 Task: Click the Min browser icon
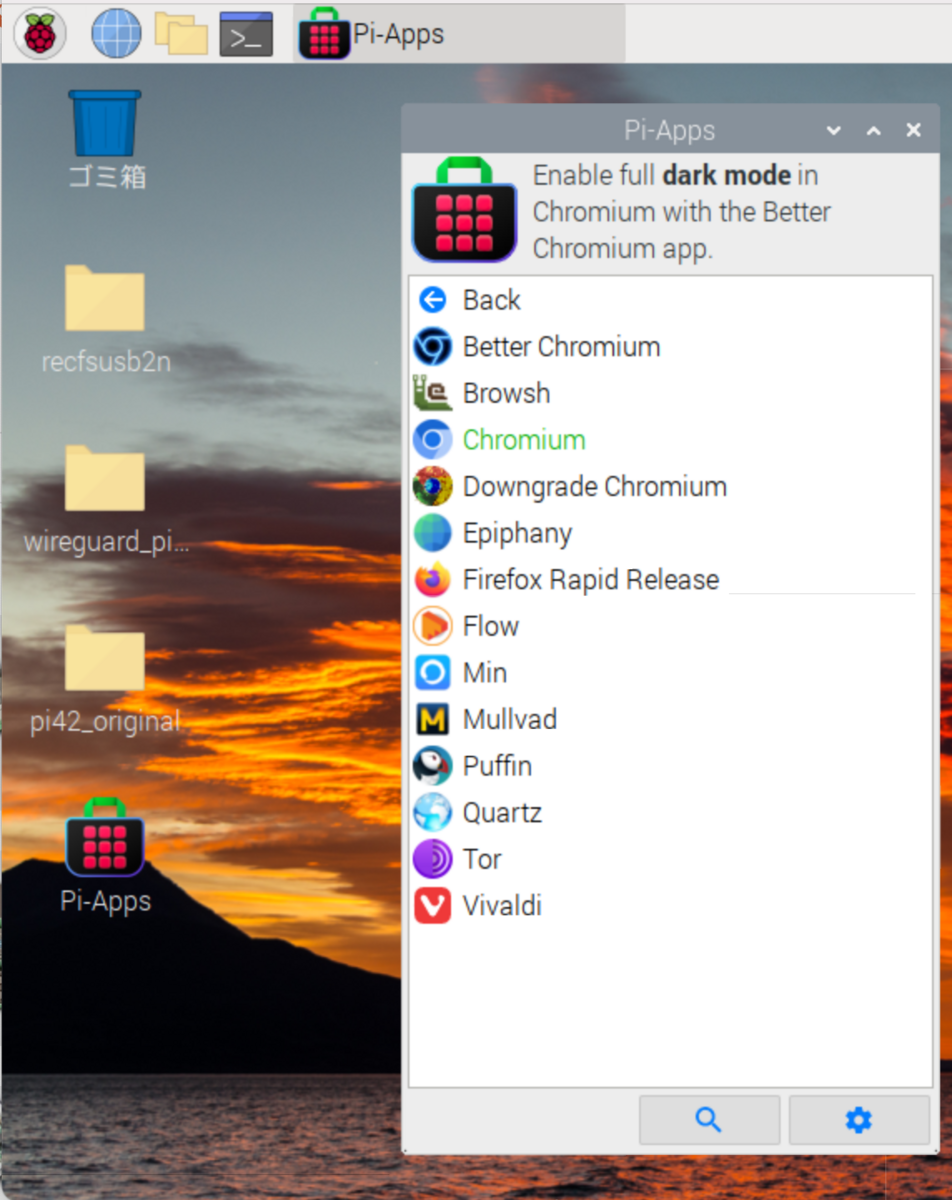coord(432,673)
